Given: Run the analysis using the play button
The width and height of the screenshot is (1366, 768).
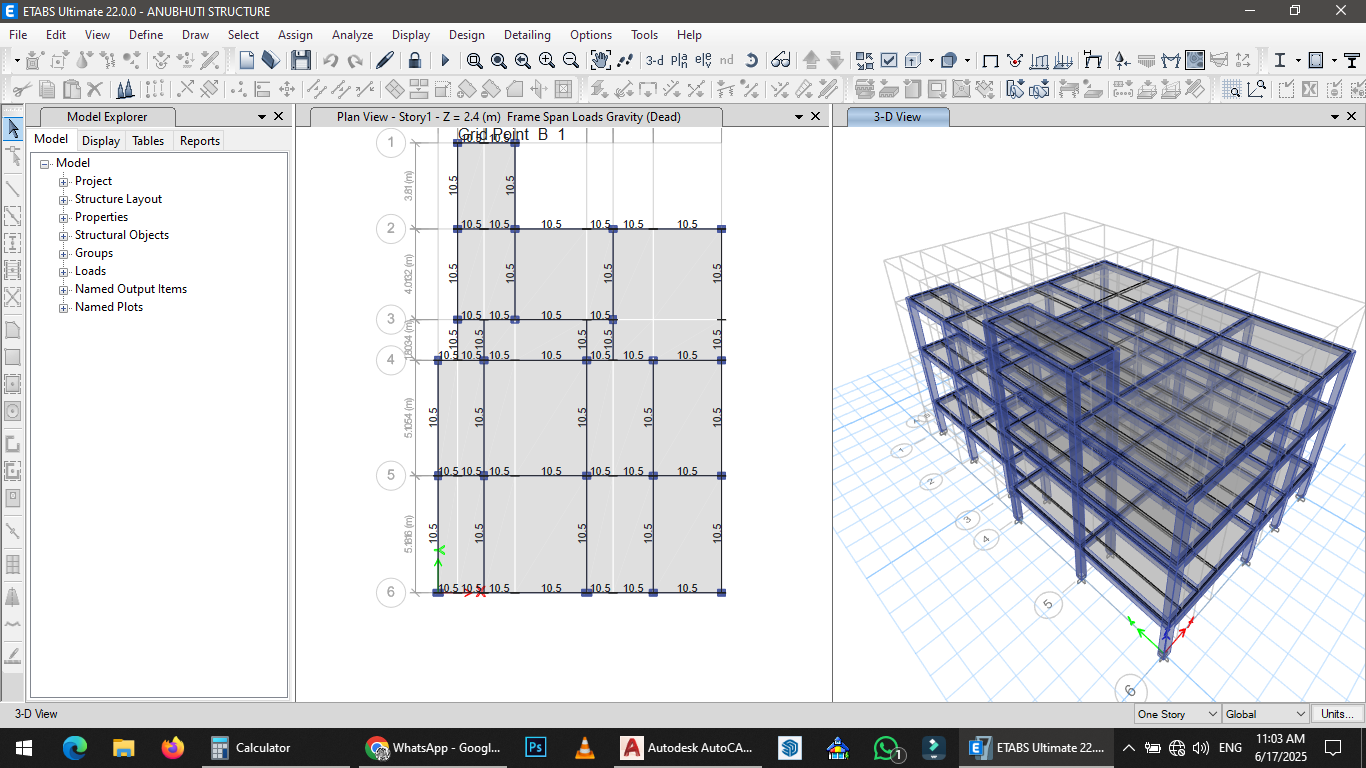Looking at the screenshot, I should click(x=445, y=60).
